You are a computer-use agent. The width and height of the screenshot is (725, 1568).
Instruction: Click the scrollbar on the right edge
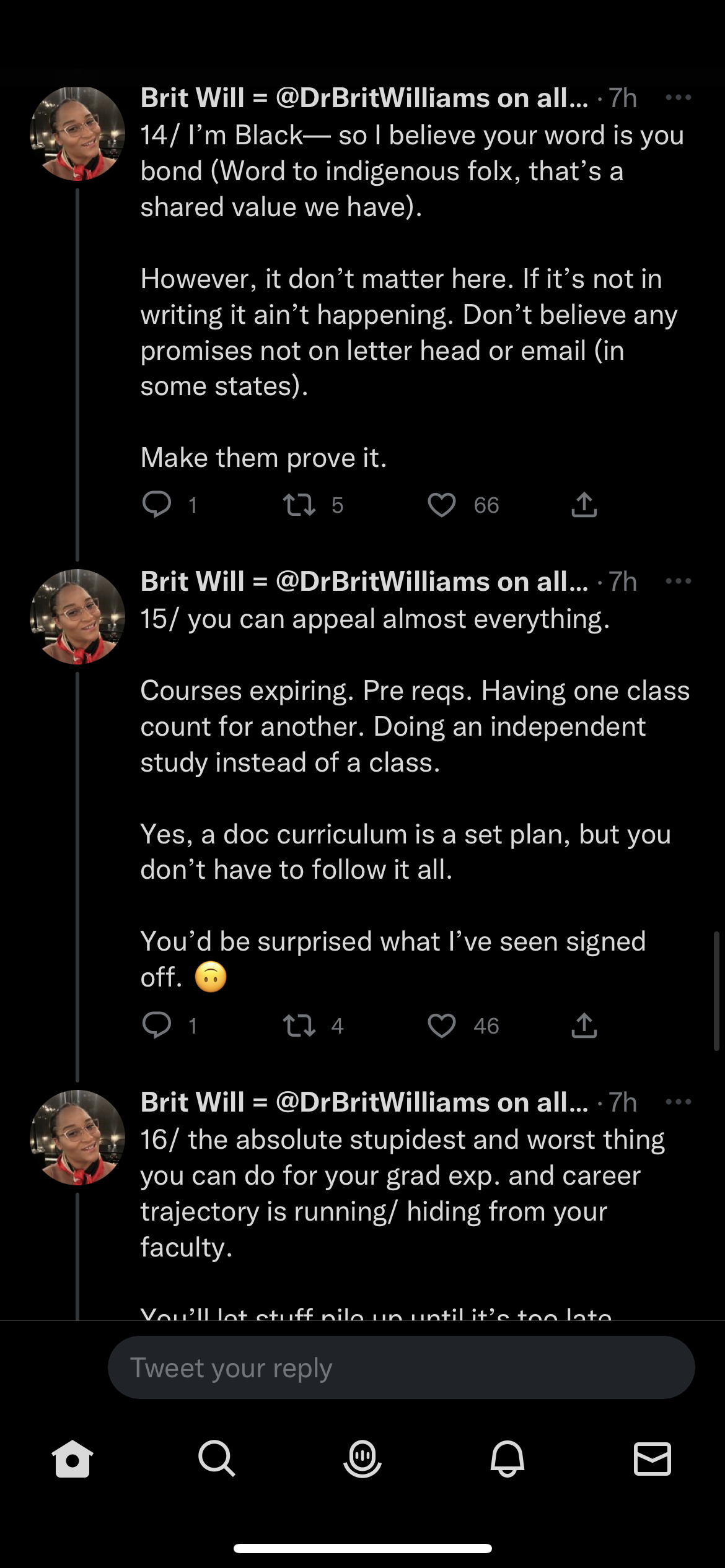click(716, 991)
